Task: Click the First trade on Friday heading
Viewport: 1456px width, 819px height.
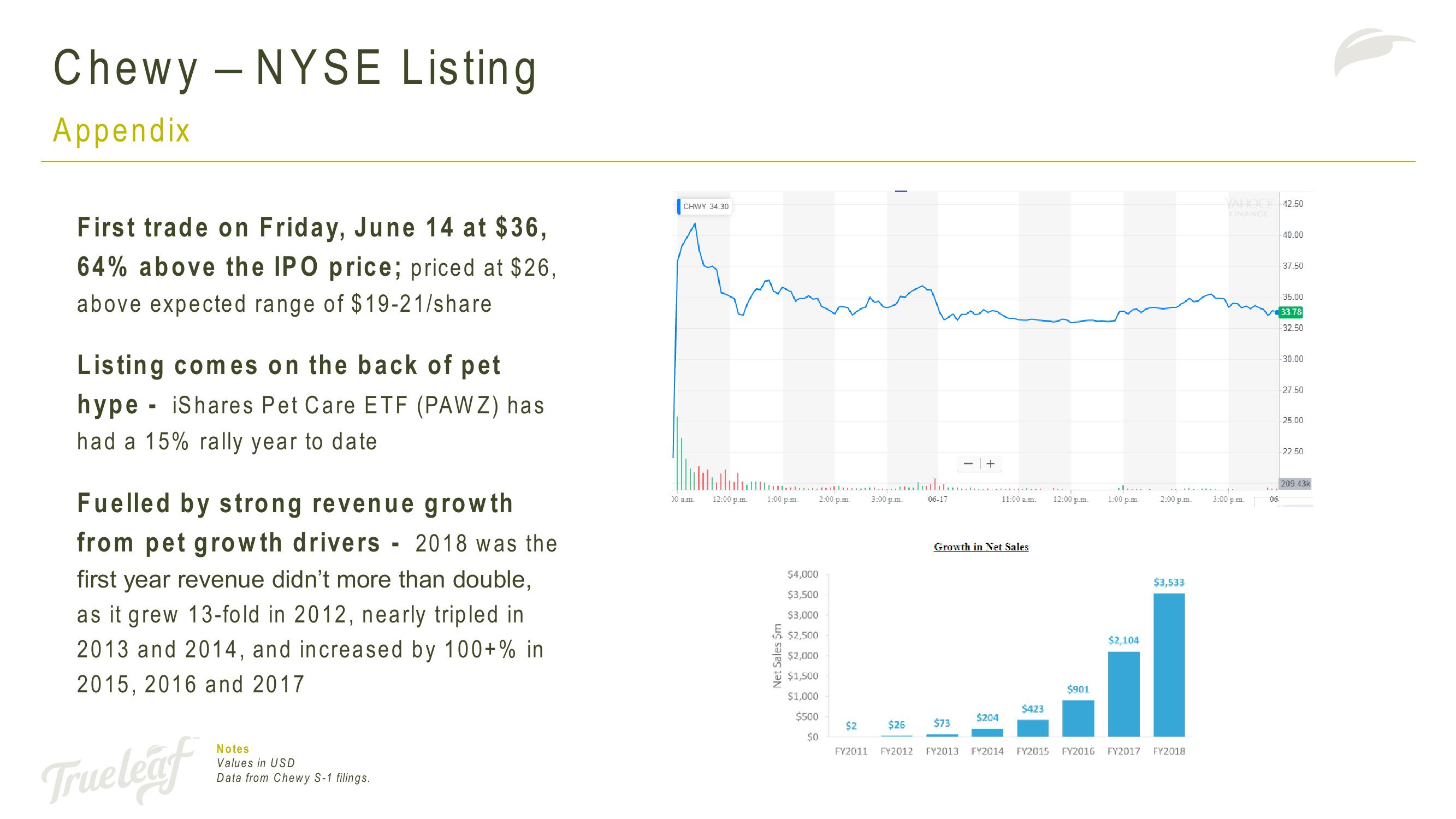Action: (x=312, y=247)
